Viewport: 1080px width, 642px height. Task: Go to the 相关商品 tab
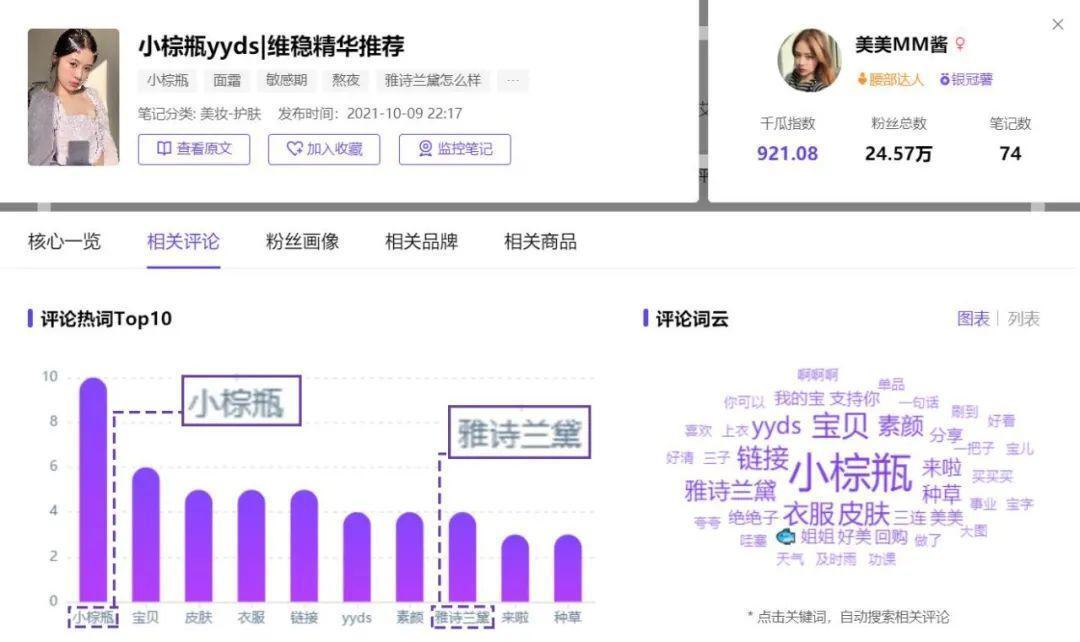click(540, 241)
